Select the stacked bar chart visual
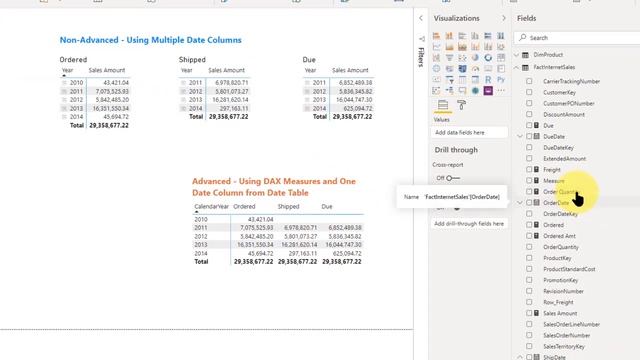Image resolution: width=640 pixels, height=360 pixels. 436,36
